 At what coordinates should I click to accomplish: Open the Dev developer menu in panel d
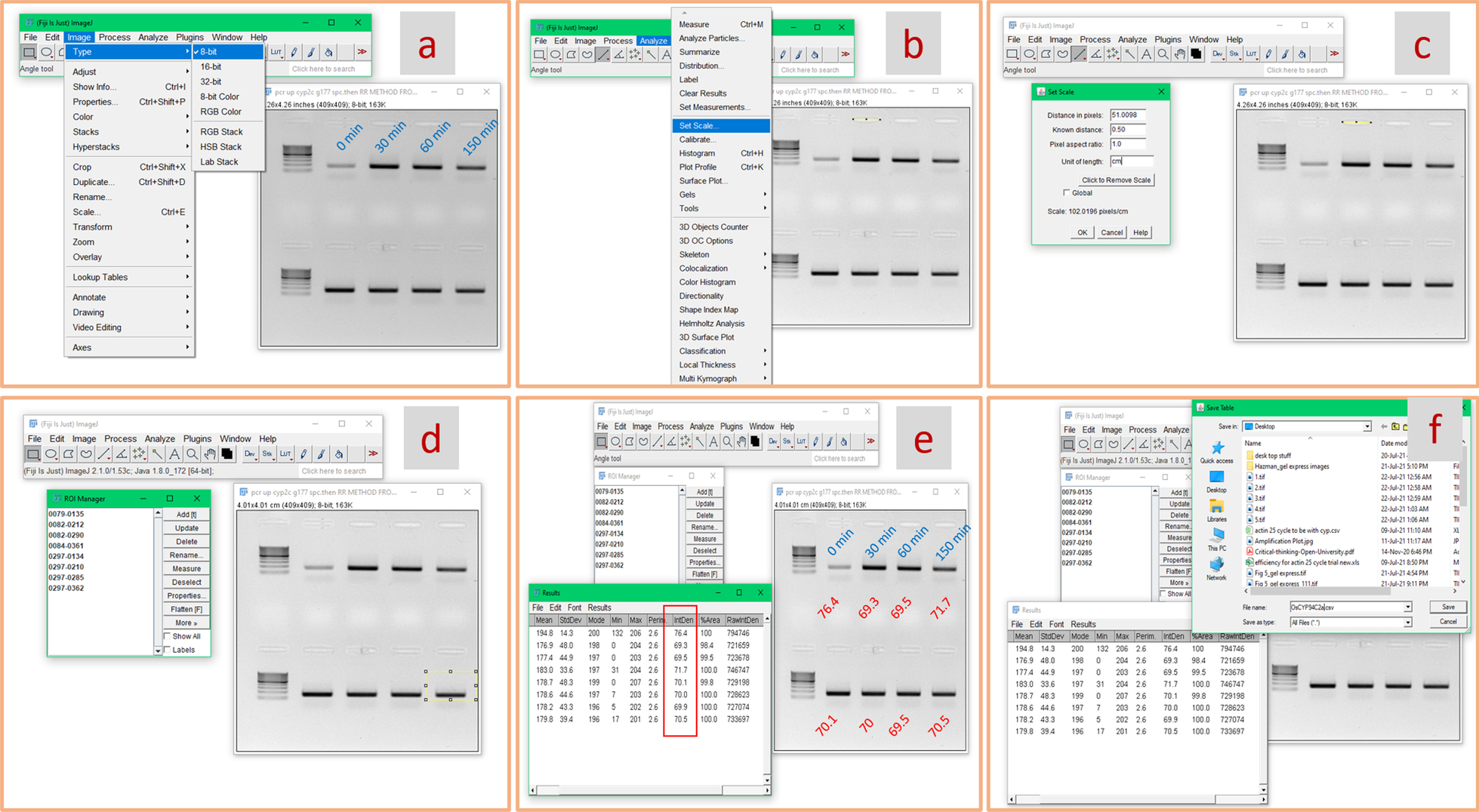pyautogui.click(x=249, y=454)
